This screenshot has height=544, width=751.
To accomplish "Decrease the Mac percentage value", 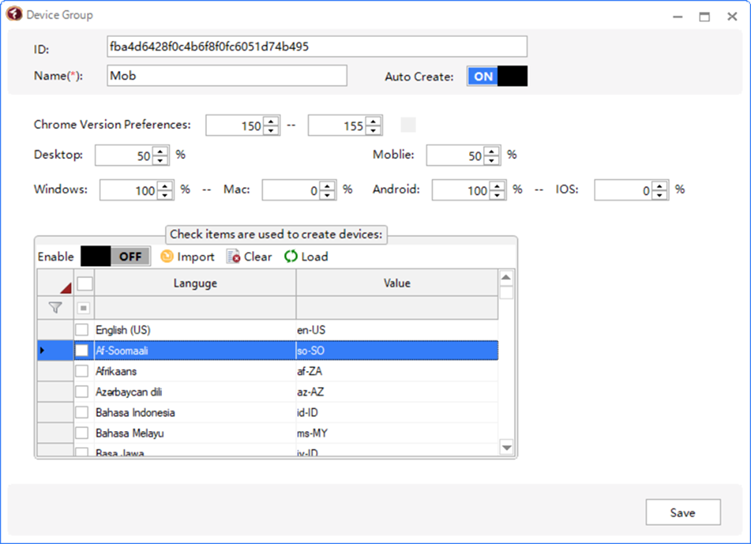I will [327, 195].
